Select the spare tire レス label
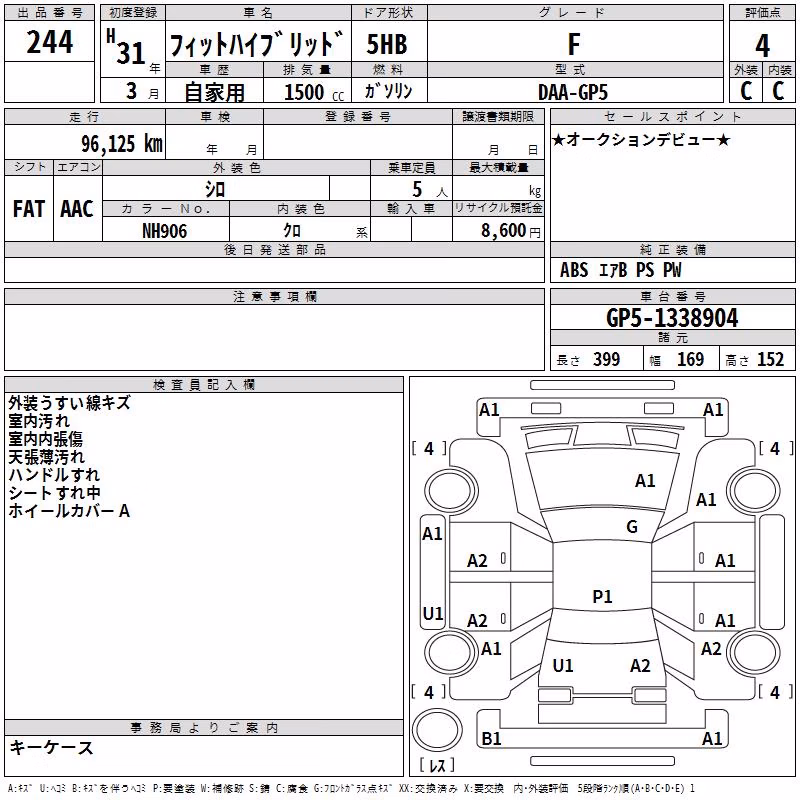This screenshot has width=800, height=800. 437,765
